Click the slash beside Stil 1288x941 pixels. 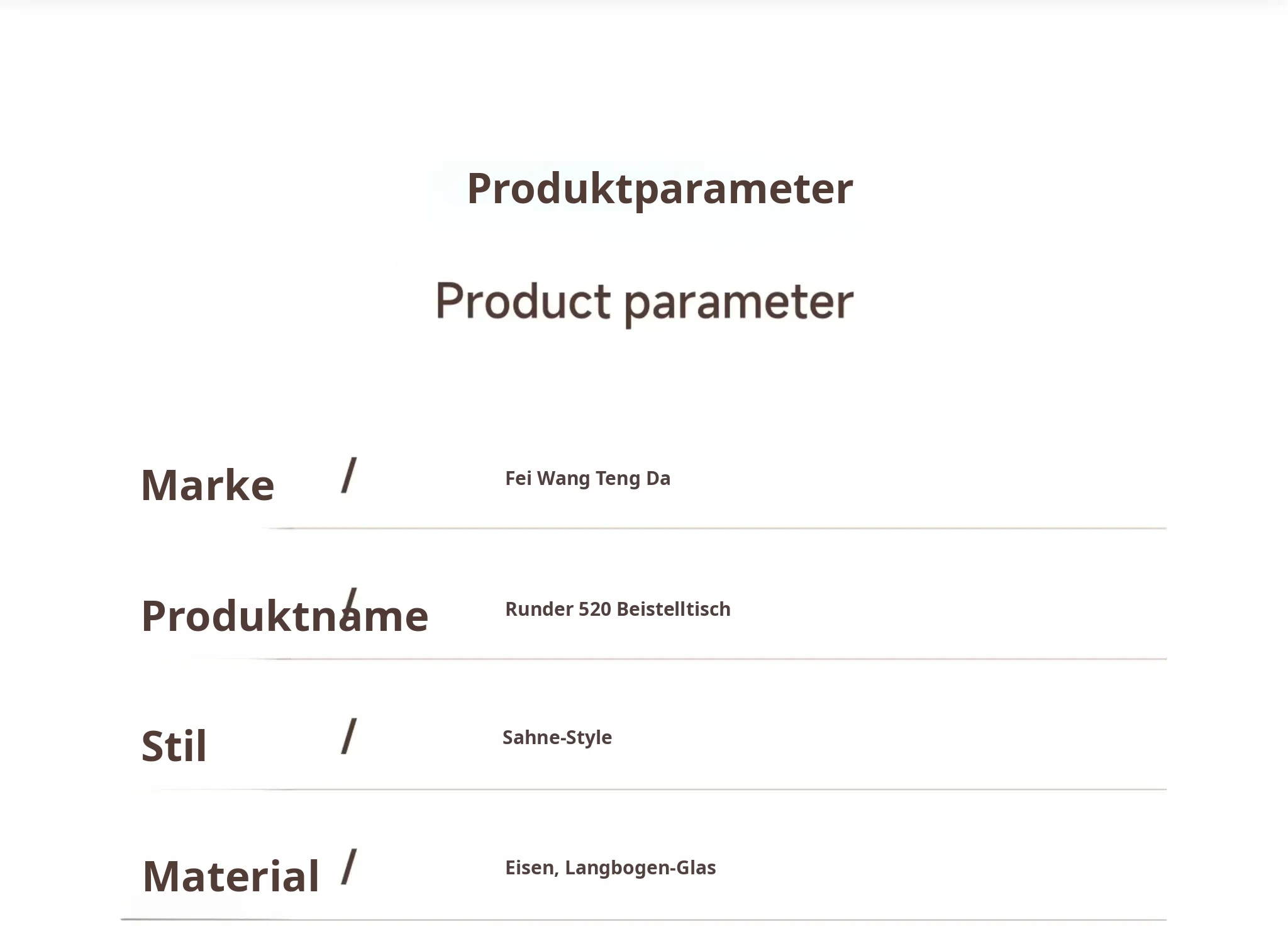349,736
